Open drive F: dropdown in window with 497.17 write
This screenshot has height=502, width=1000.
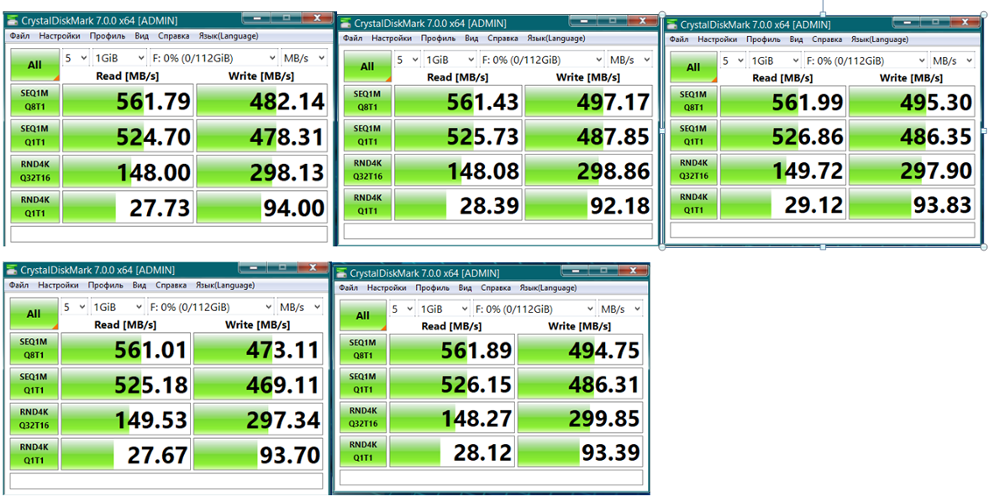pos(541,60)
